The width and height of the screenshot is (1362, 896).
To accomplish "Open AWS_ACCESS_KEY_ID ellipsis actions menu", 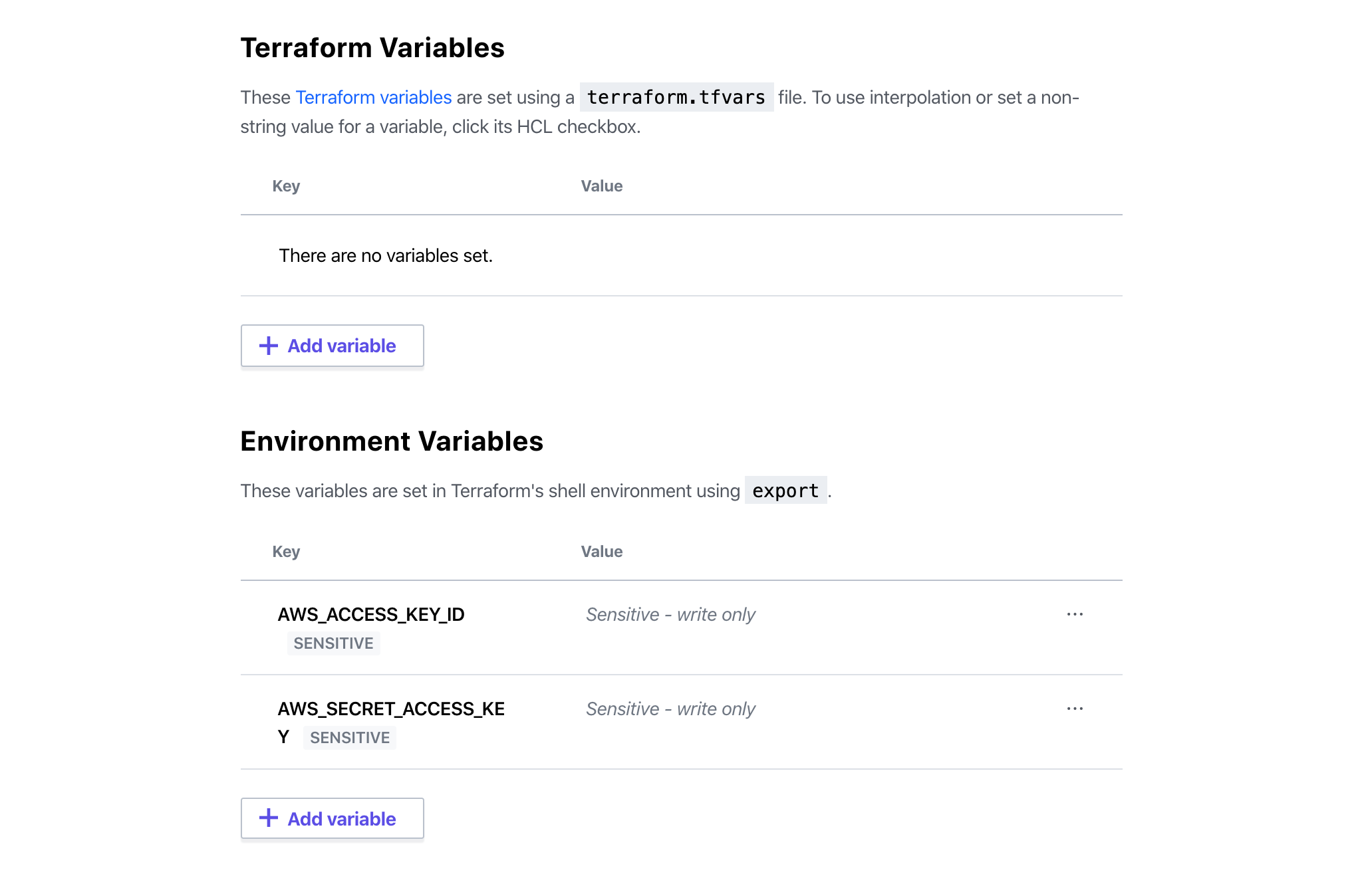I will pyautogui.click(x=1075, y=614).
